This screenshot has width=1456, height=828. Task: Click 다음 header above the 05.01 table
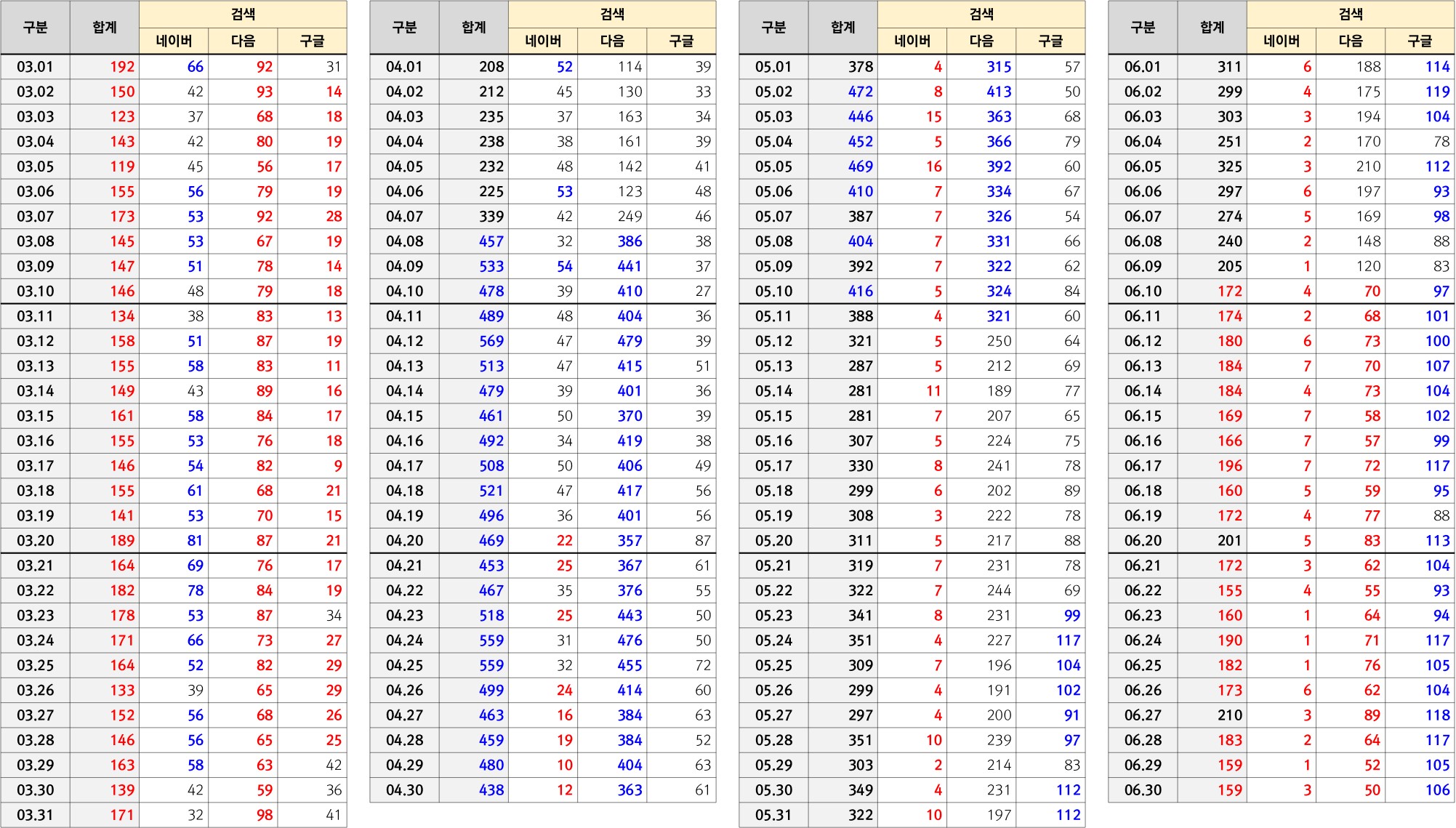pyautogui.click(x=981, y=41)
